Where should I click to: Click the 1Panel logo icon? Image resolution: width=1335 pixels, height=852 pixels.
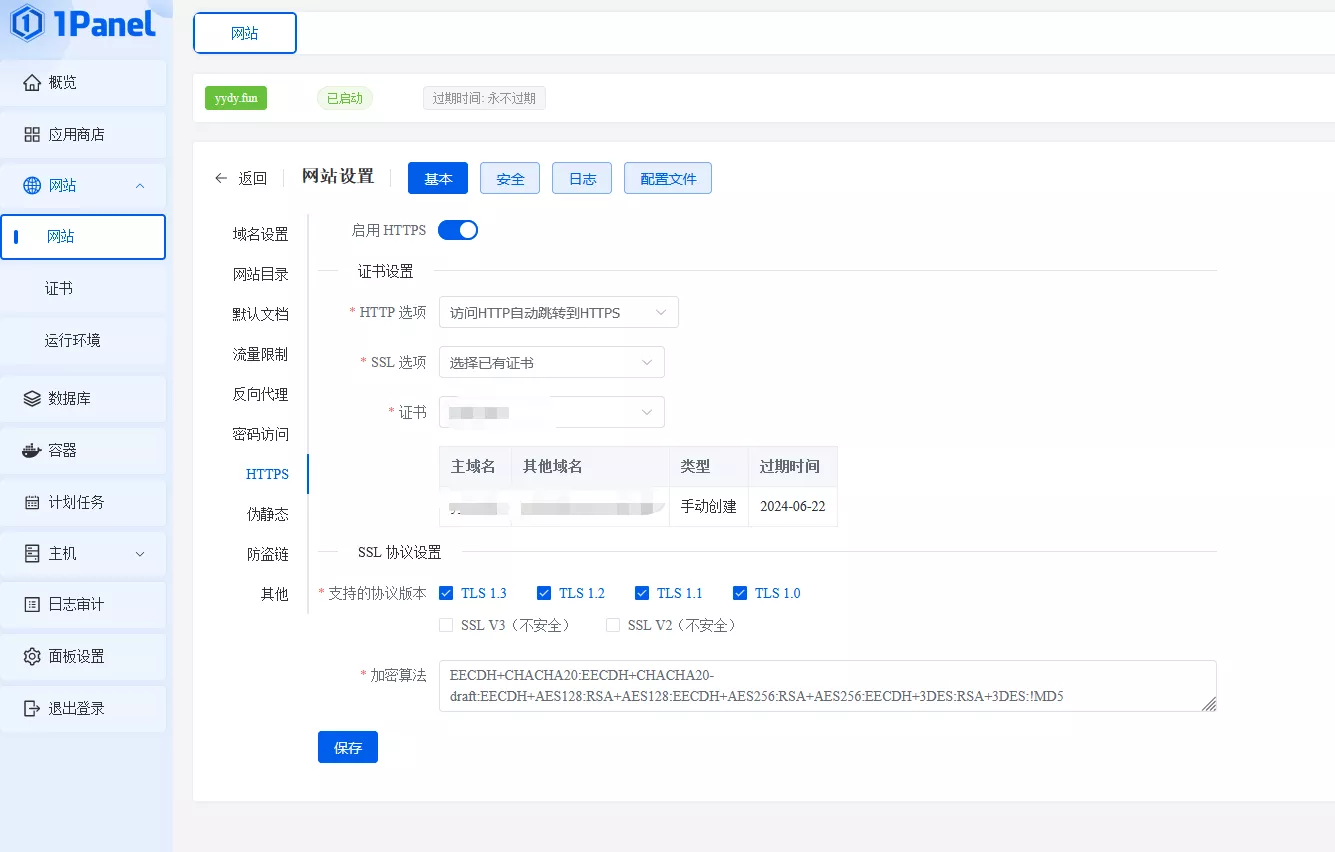coord(27,23)
